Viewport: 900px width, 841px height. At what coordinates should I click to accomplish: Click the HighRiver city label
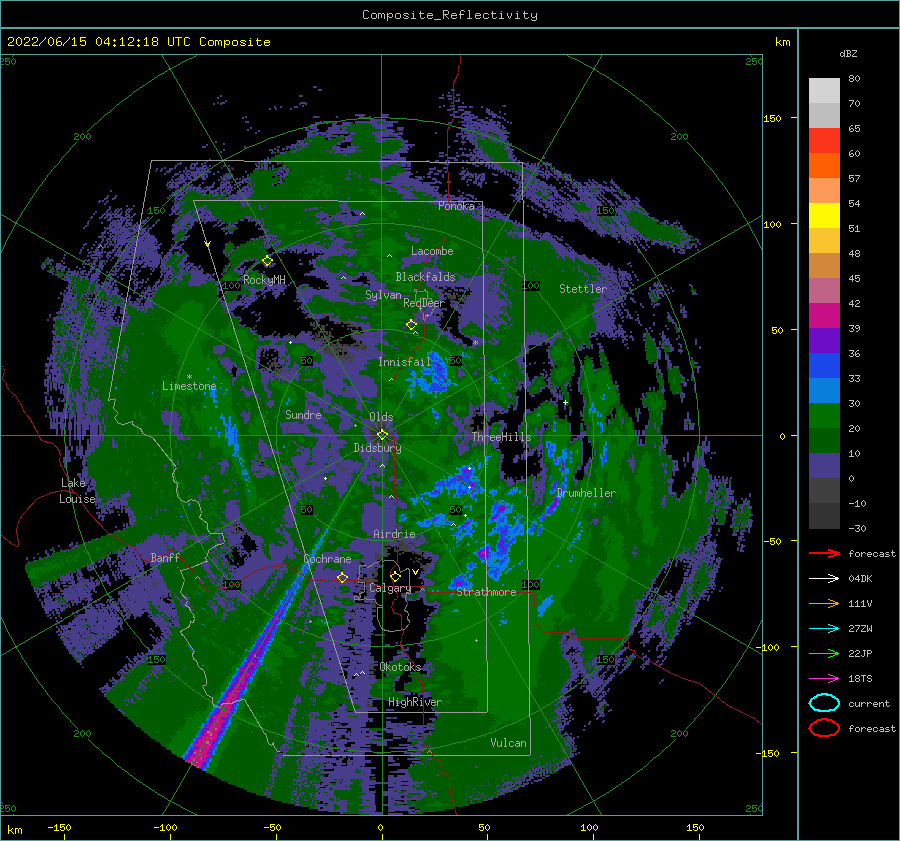(415, 702)
